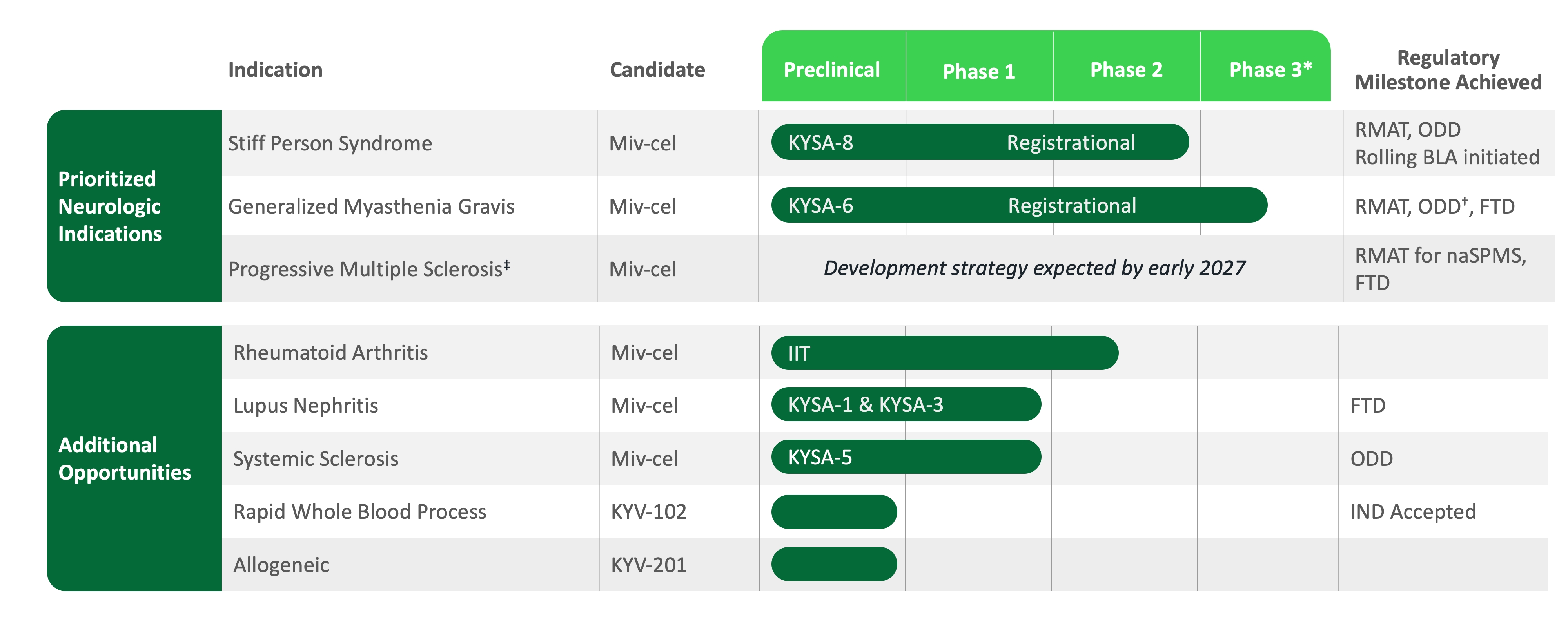Click Development strategy expected by early 2027
The width and height of the screenshot is (1568, 623).
coord(1034,268)
